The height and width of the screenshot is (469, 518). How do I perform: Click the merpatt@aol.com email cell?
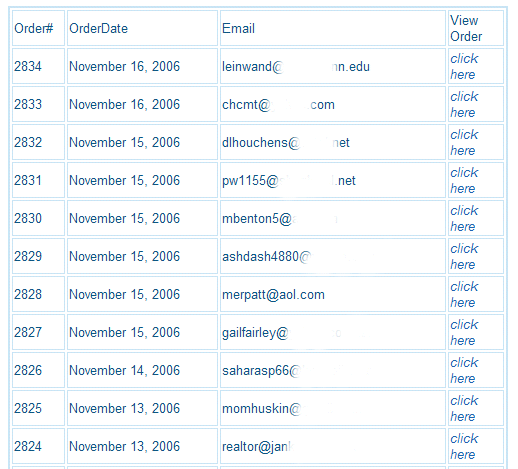tap(333, 294)
